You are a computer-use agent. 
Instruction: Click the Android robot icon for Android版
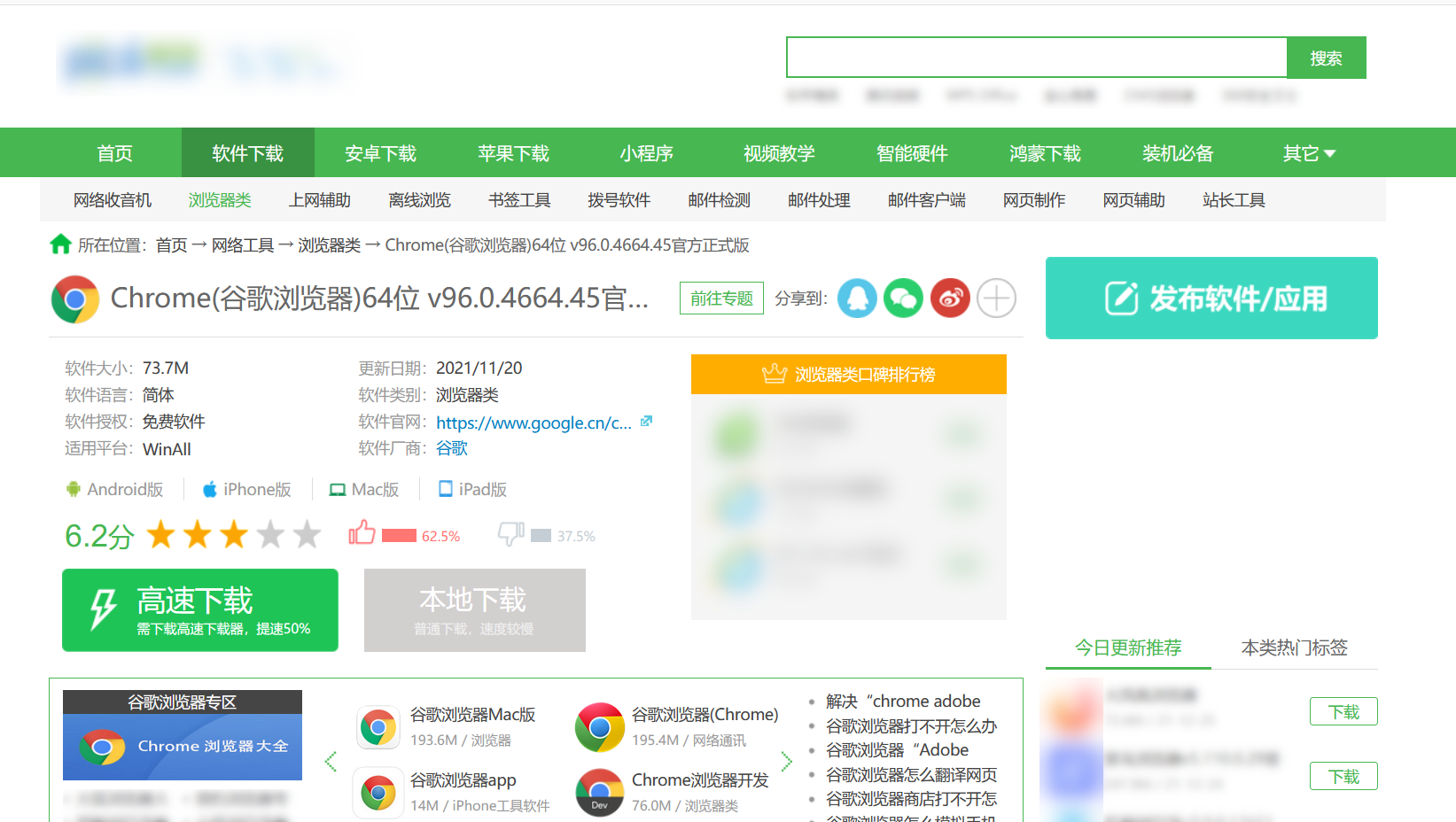(x=75, y=489)
